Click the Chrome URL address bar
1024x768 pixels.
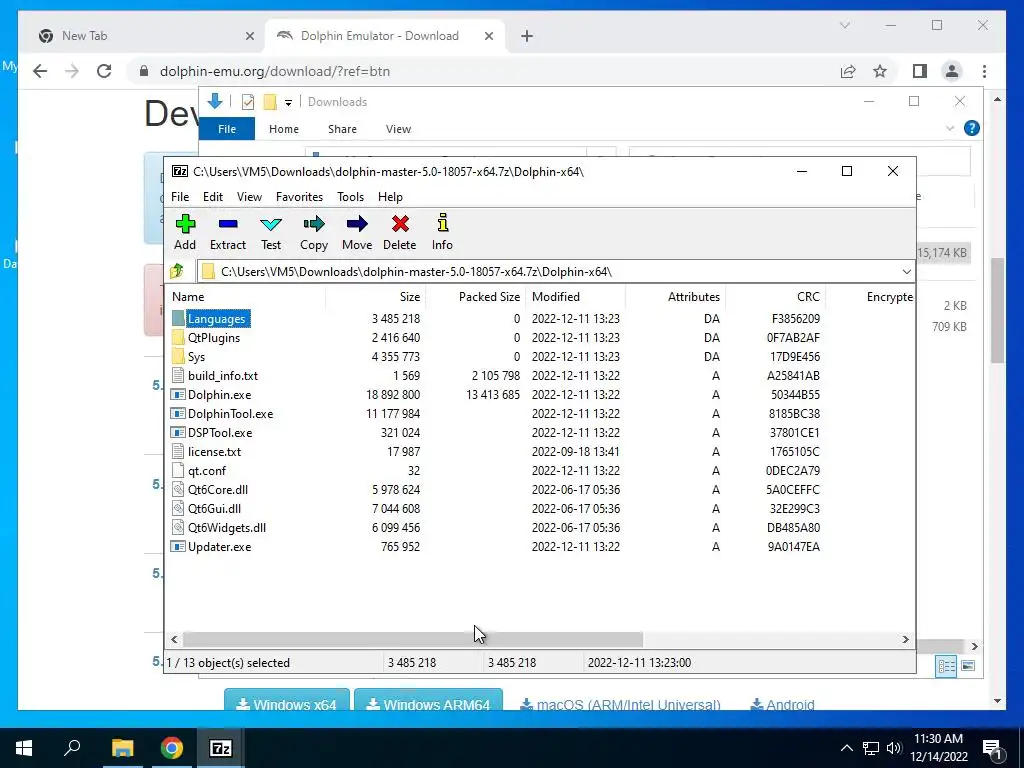(483, 71)
